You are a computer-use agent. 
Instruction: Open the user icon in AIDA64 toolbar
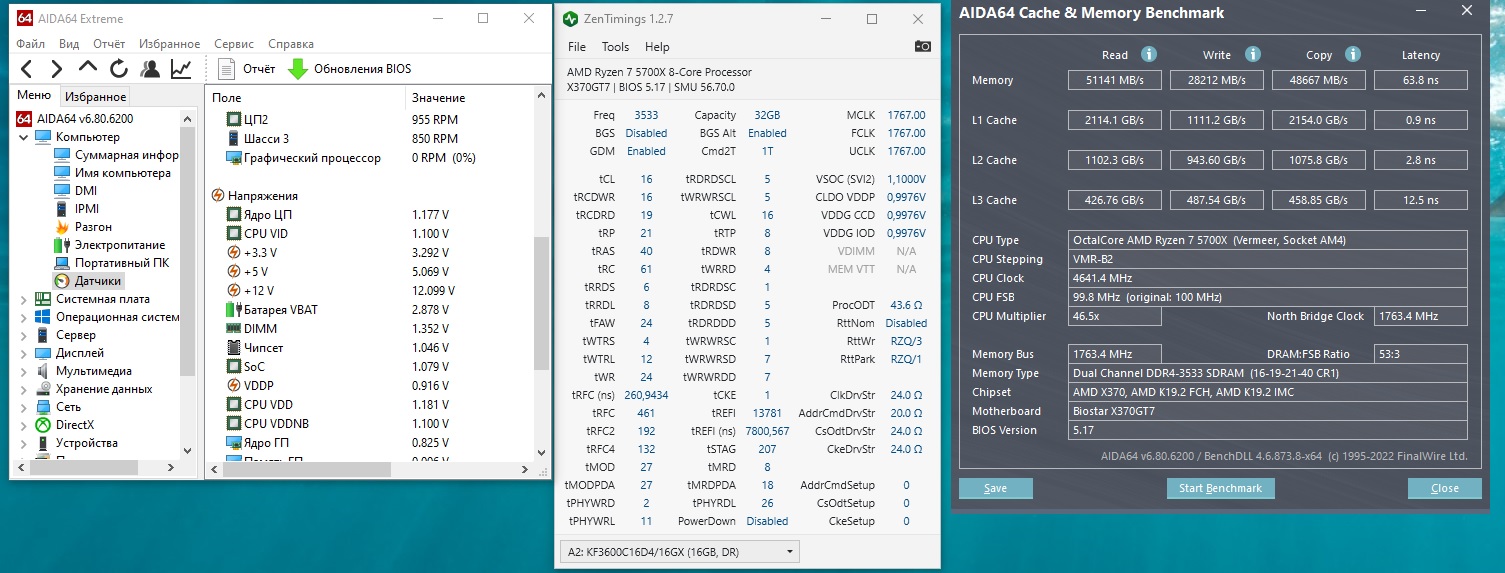150,69
